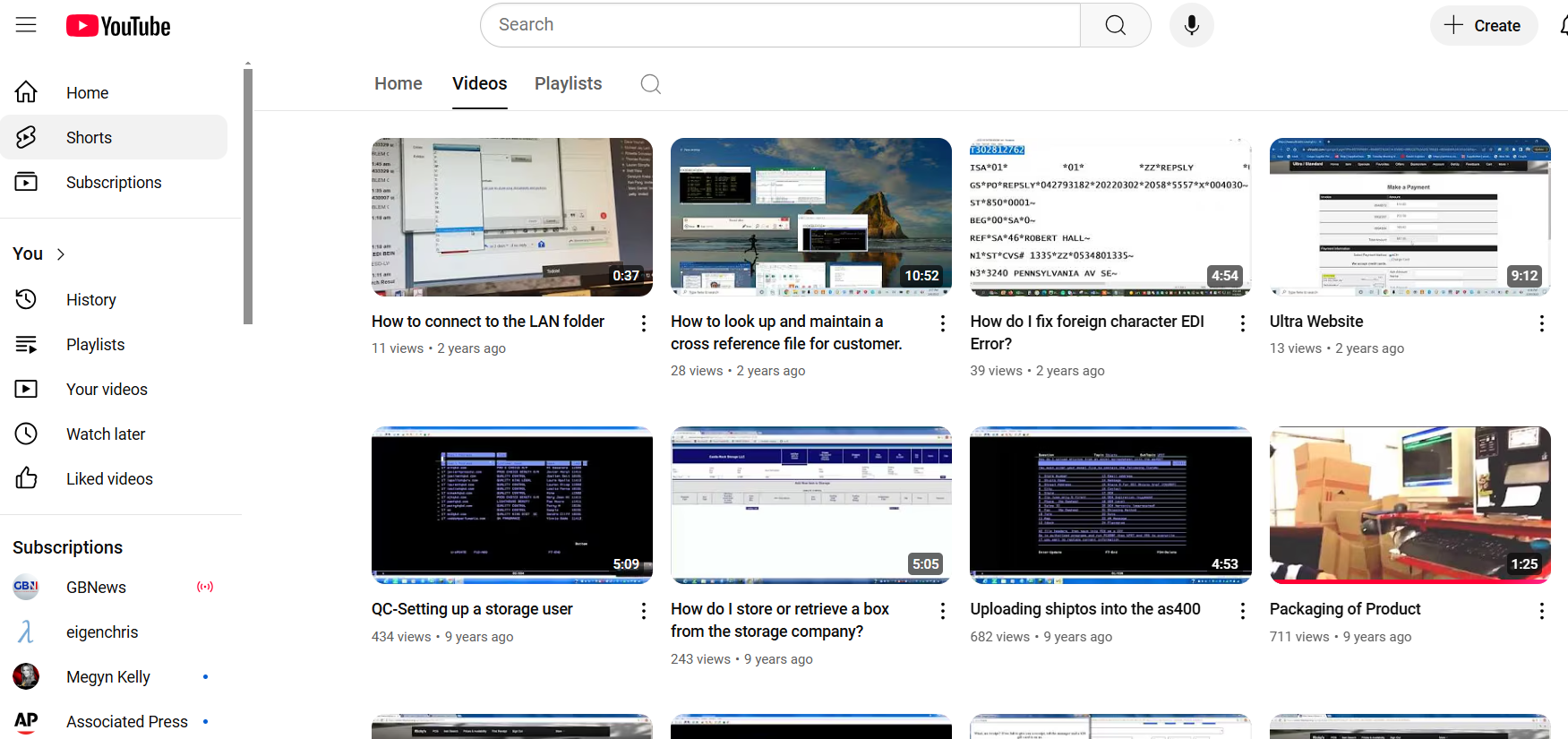This screenshot has width=1568, height=739.
Task: Activate voice search microphone
Action: point(1191,25)
